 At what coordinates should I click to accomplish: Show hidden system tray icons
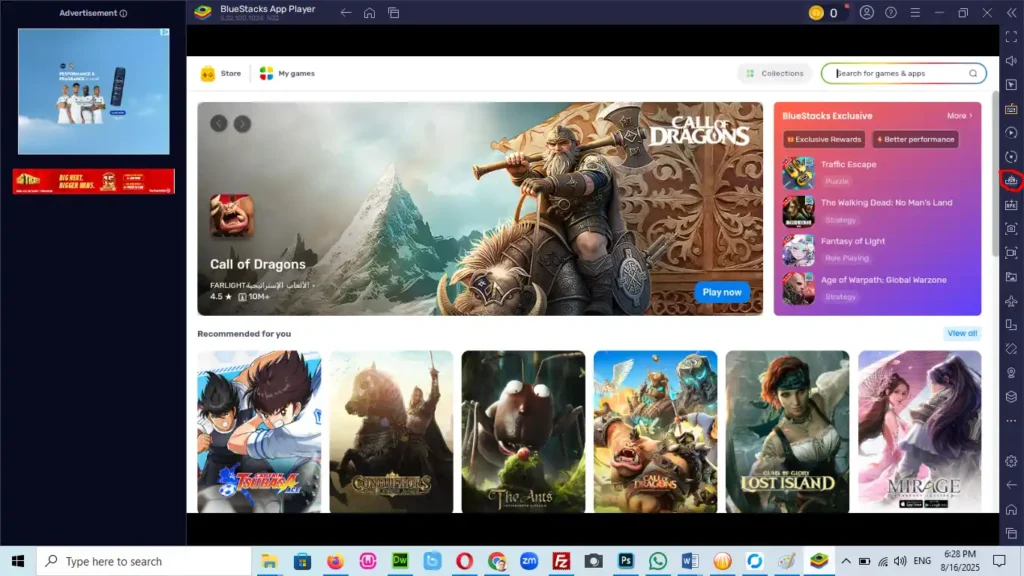(x=846, y=561)
